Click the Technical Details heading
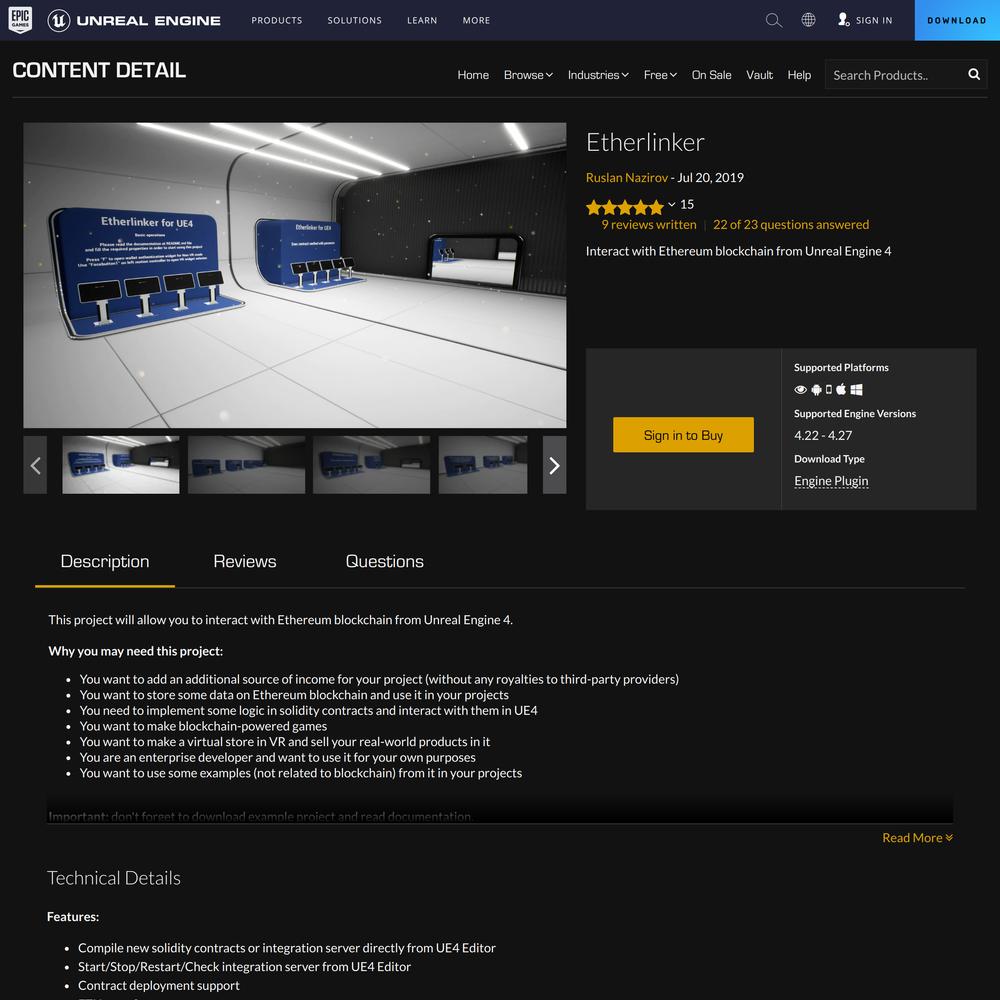This screenshot has height=1000, width=1000. 114,878
